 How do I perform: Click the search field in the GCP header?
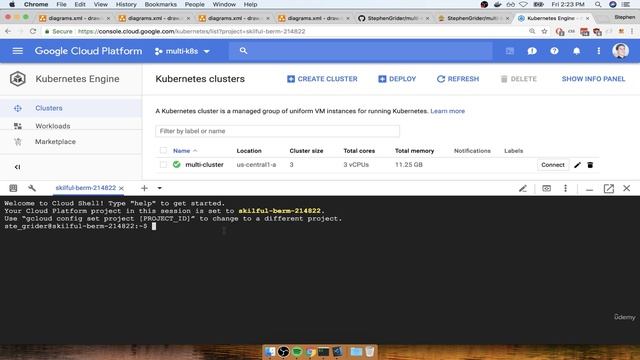[361, 51]
